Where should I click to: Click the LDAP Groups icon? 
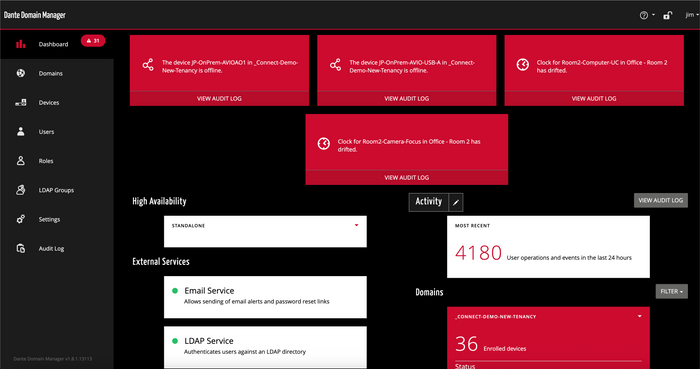pyautogui.click(x=21, y=190)
